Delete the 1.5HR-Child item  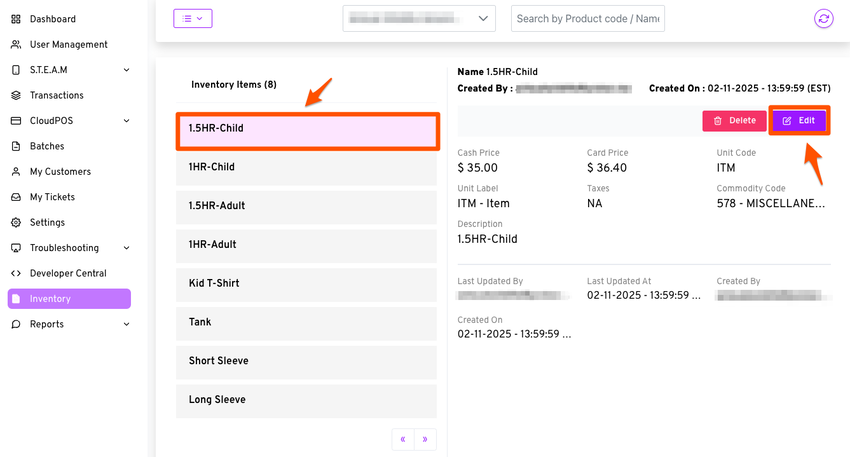pyautogui.click(x=735, y=121)
